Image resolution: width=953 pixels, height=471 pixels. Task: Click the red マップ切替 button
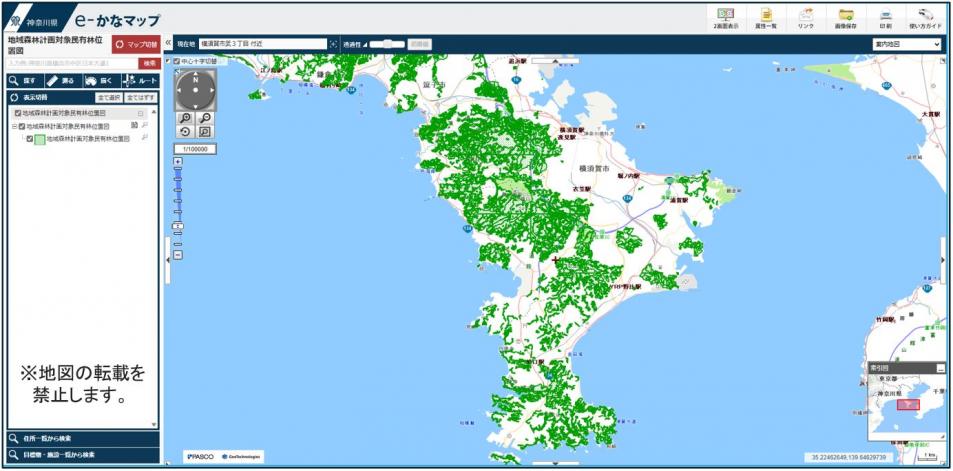tap(135, 45)
